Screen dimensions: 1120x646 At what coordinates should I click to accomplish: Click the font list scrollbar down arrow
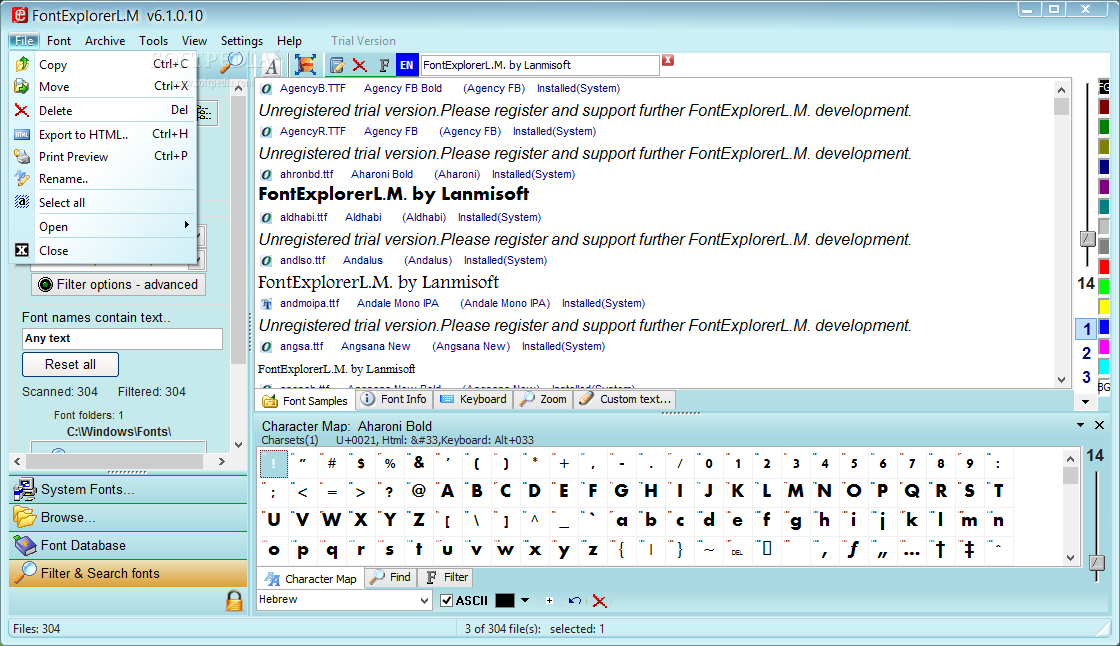[x=1061, y=379]
